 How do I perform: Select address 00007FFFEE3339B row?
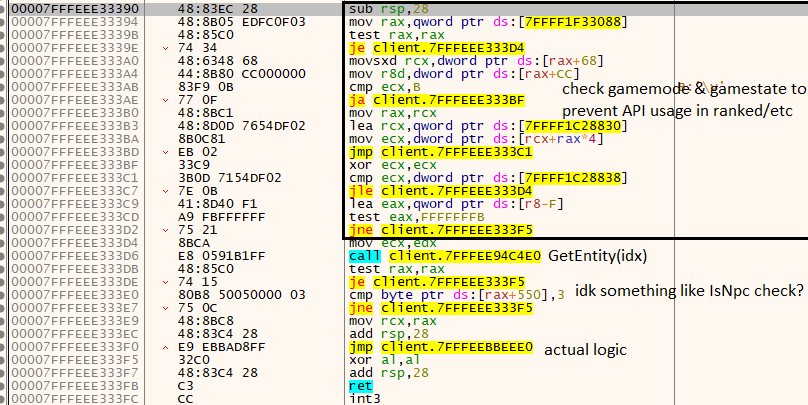[x=75, y=35]
